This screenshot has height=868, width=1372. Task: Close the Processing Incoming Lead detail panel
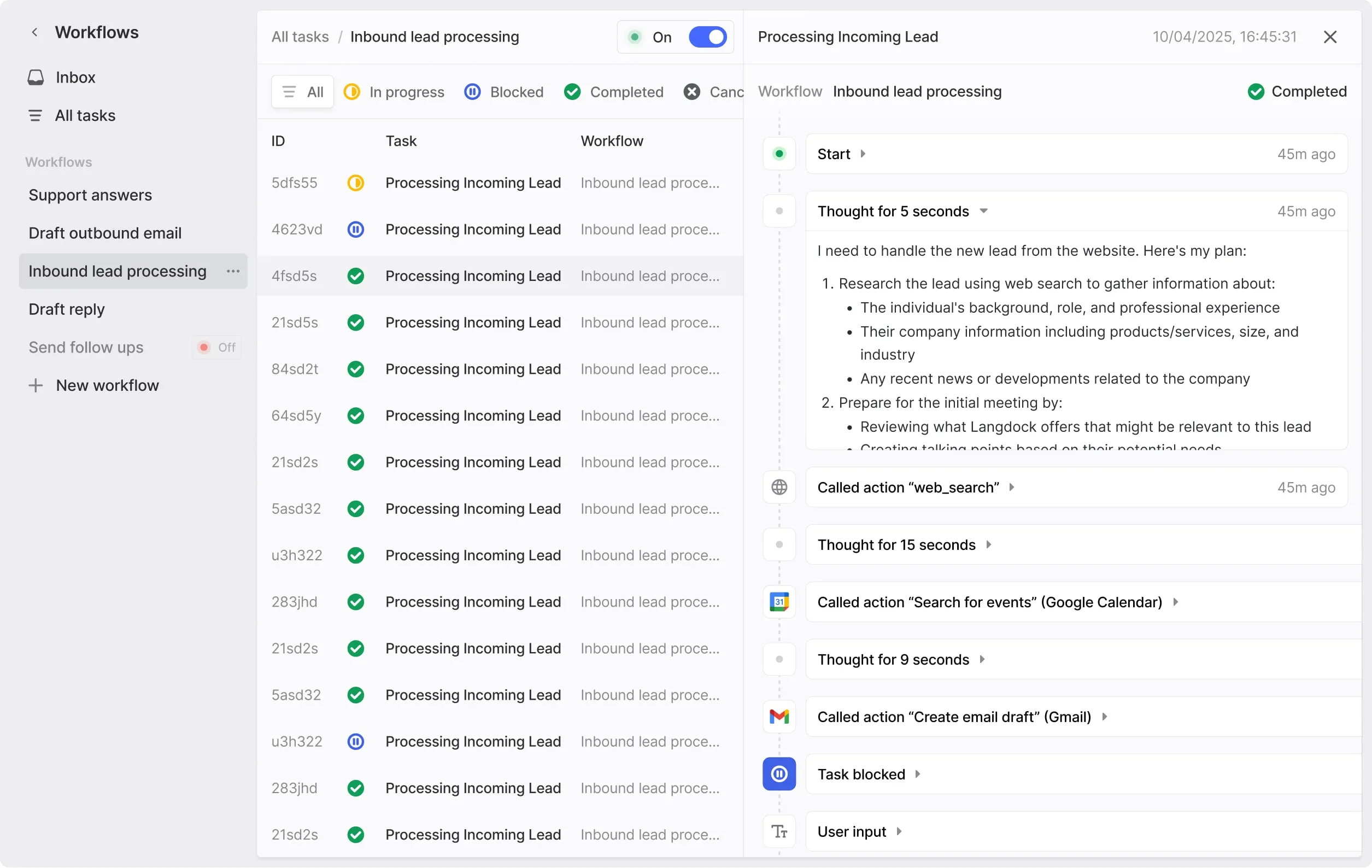click(1330, 37)
